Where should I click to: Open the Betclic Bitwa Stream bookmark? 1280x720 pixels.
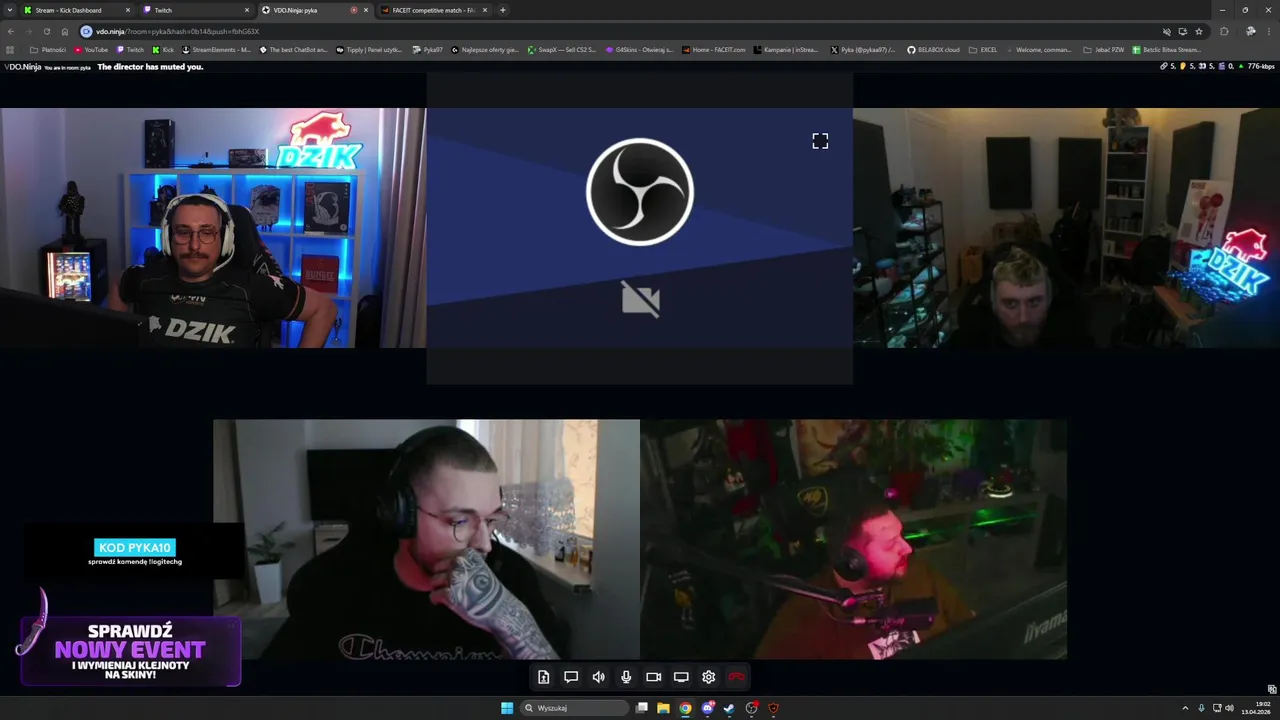tap(1167, 49)
